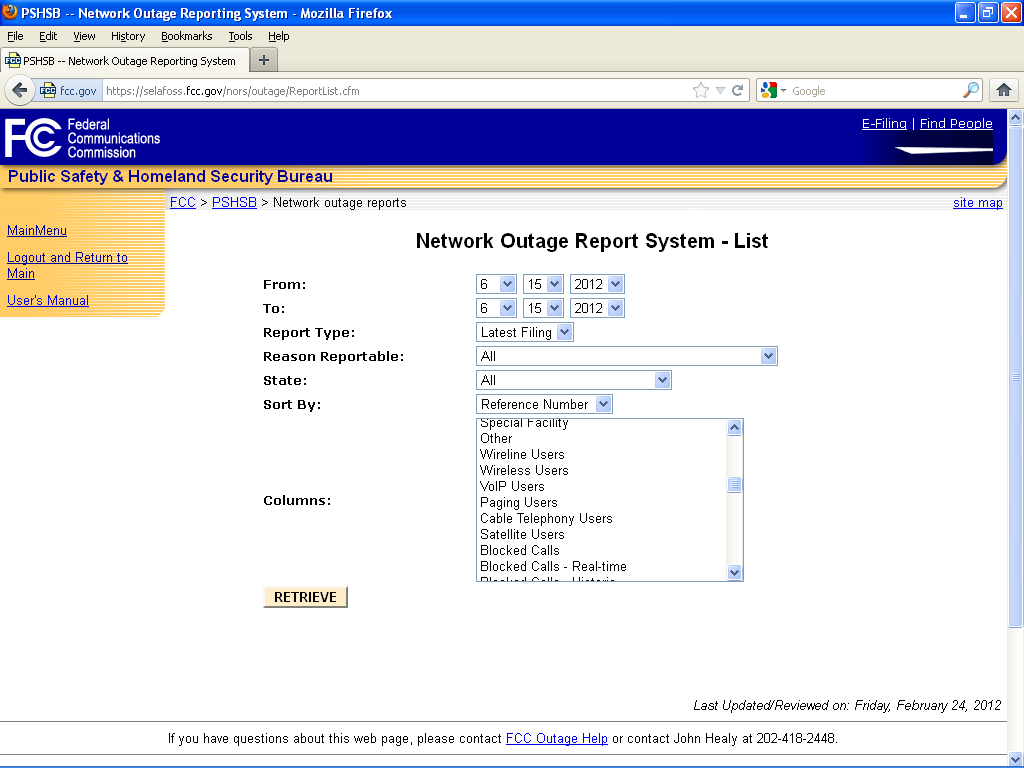Image resolution: width=1024 pixels, height=768 pixels.
Task: Click the Firefox home icon
Action: [x=1004, y=90]
